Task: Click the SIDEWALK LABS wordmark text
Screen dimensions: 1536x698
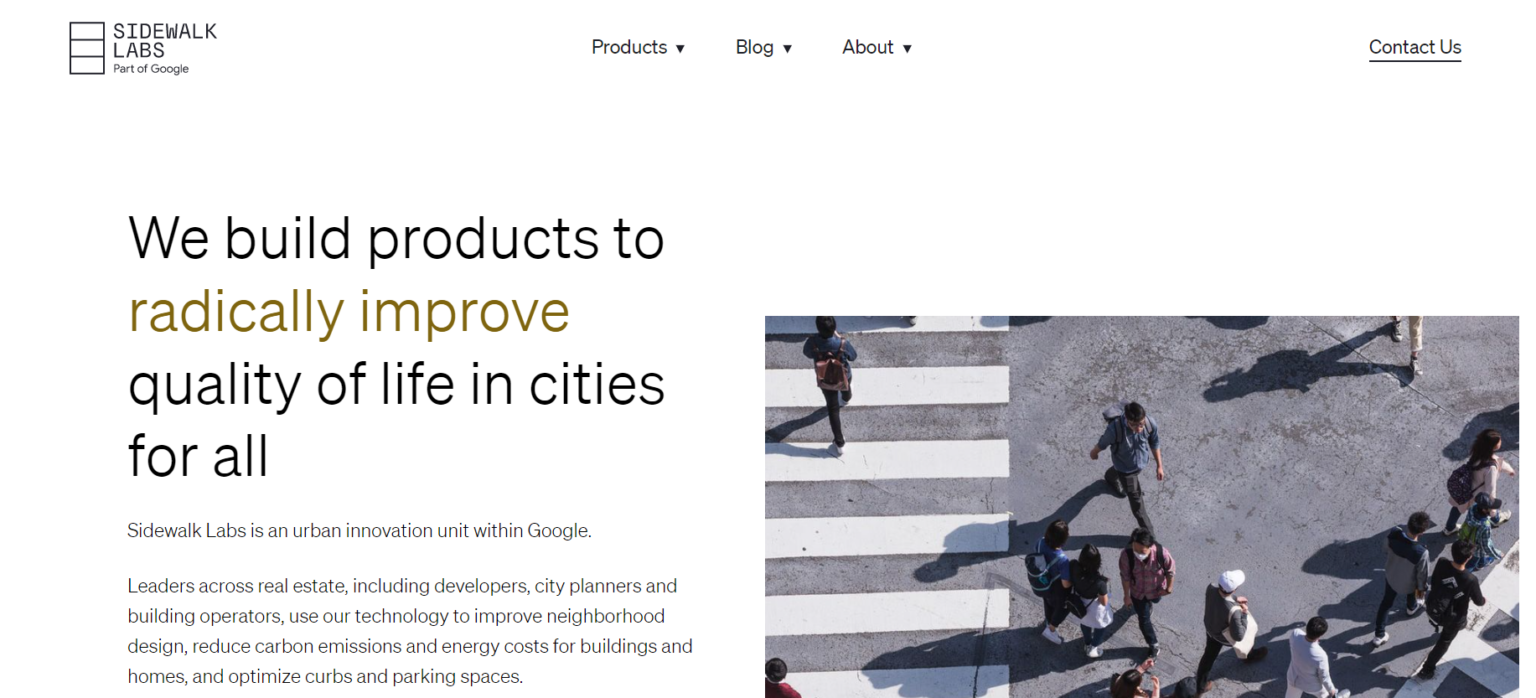Action: pos(164,40)
